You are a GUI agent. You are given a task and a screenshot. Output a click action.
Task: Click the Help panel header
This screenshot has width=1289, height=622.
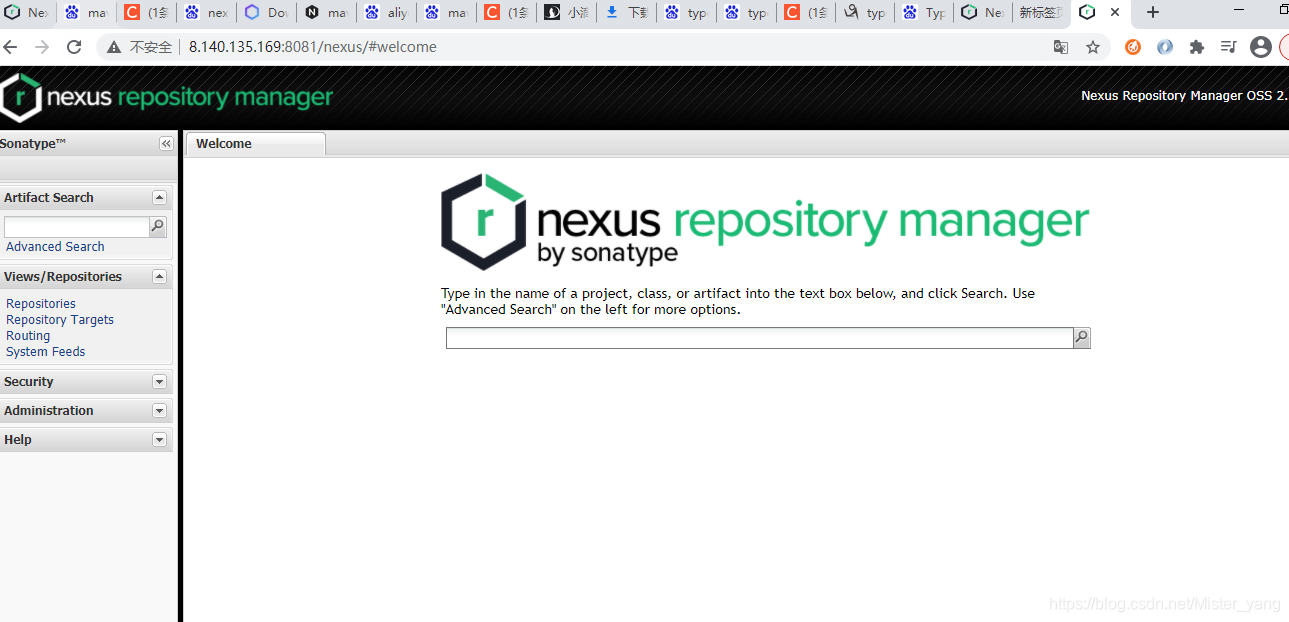(x=86, y=440)
